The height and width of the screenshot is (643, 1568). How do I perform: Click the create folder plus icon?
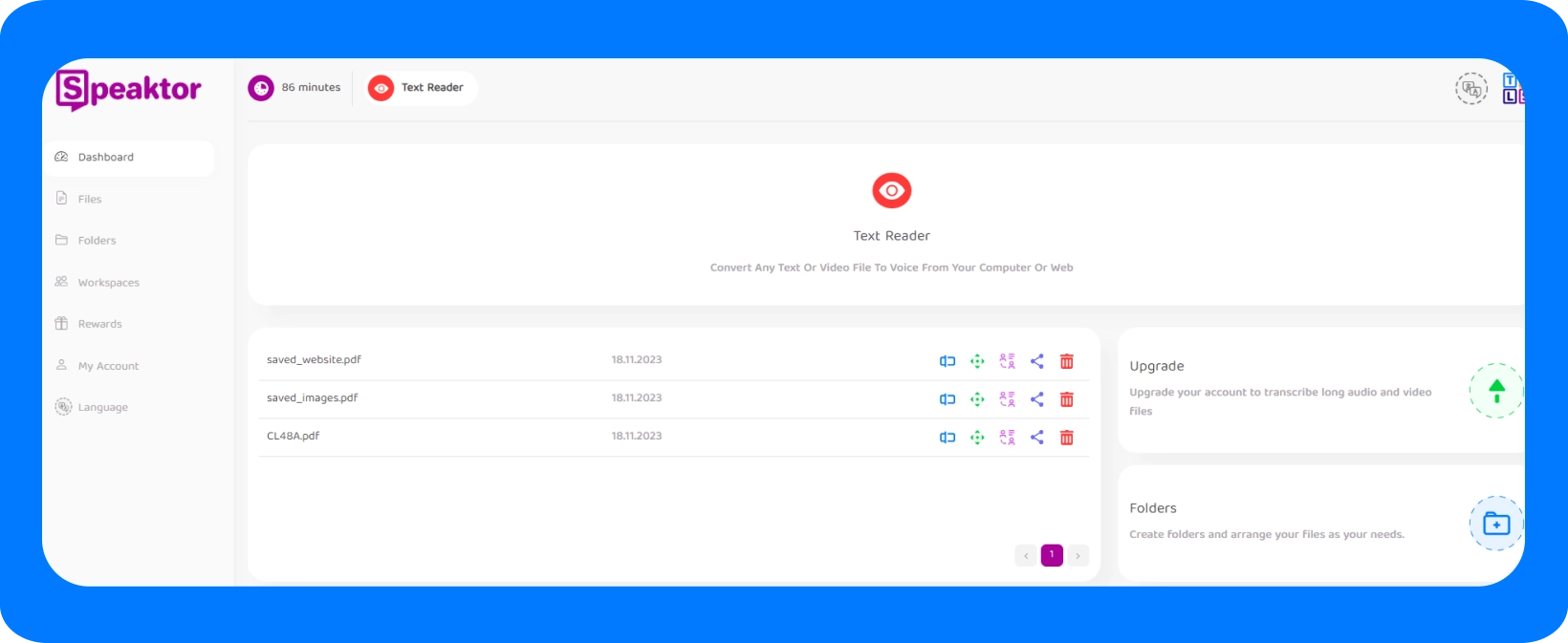[1496, 524]
